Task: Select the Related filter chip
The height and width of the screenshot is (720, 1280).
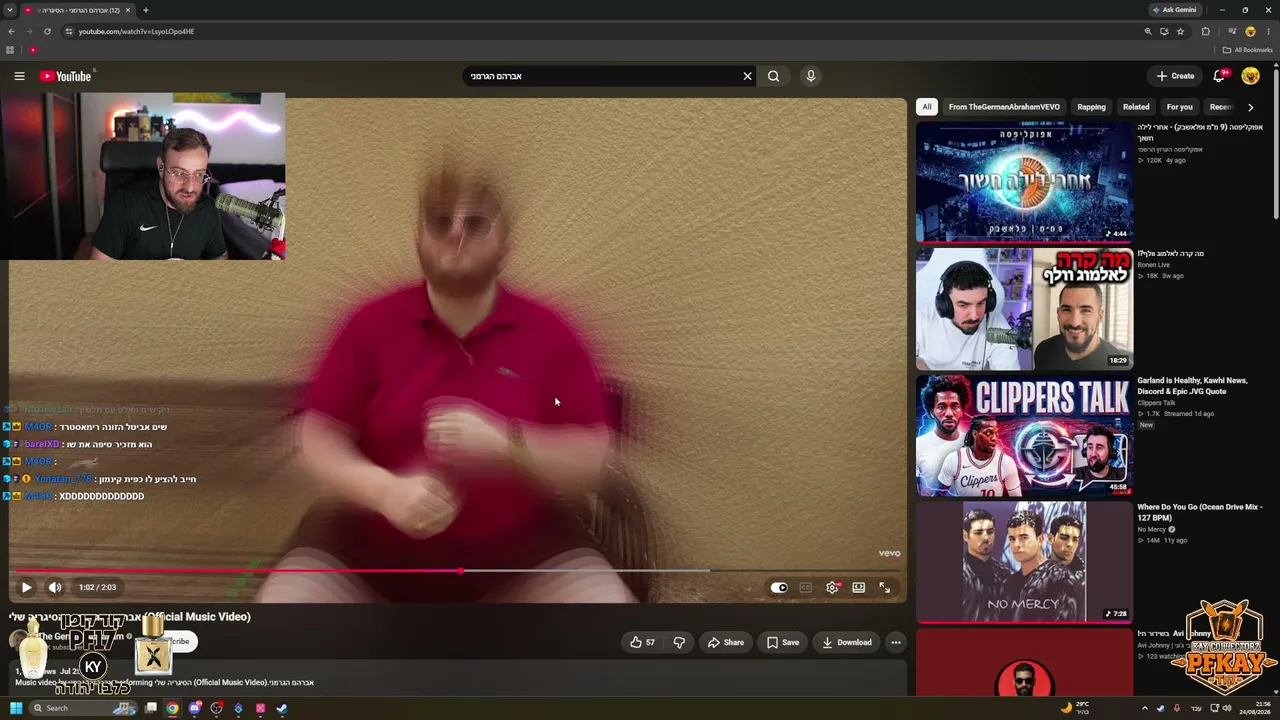Action: 1136,107
